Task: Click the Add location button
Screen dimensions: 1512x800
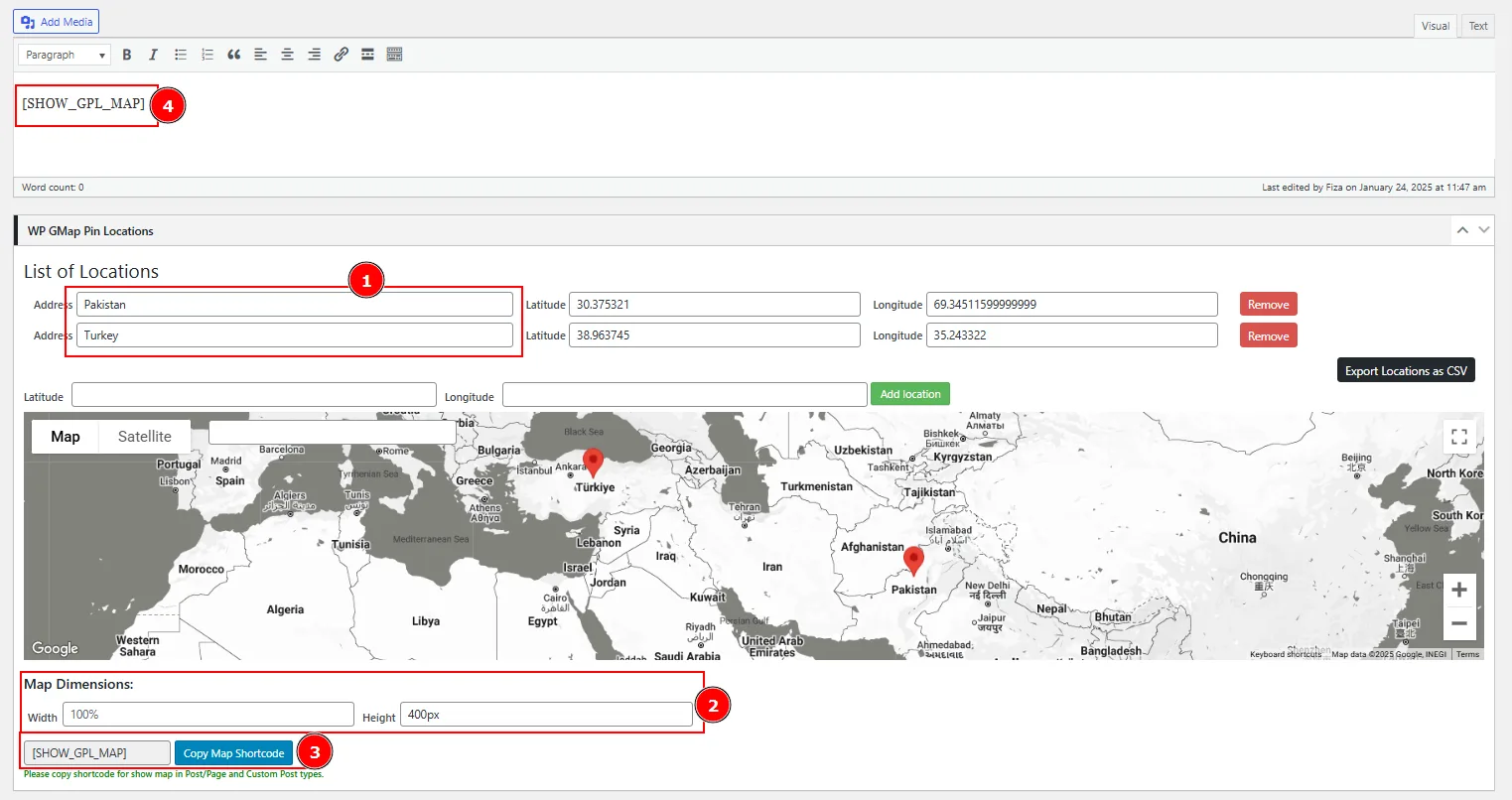Action: [910, 394]
